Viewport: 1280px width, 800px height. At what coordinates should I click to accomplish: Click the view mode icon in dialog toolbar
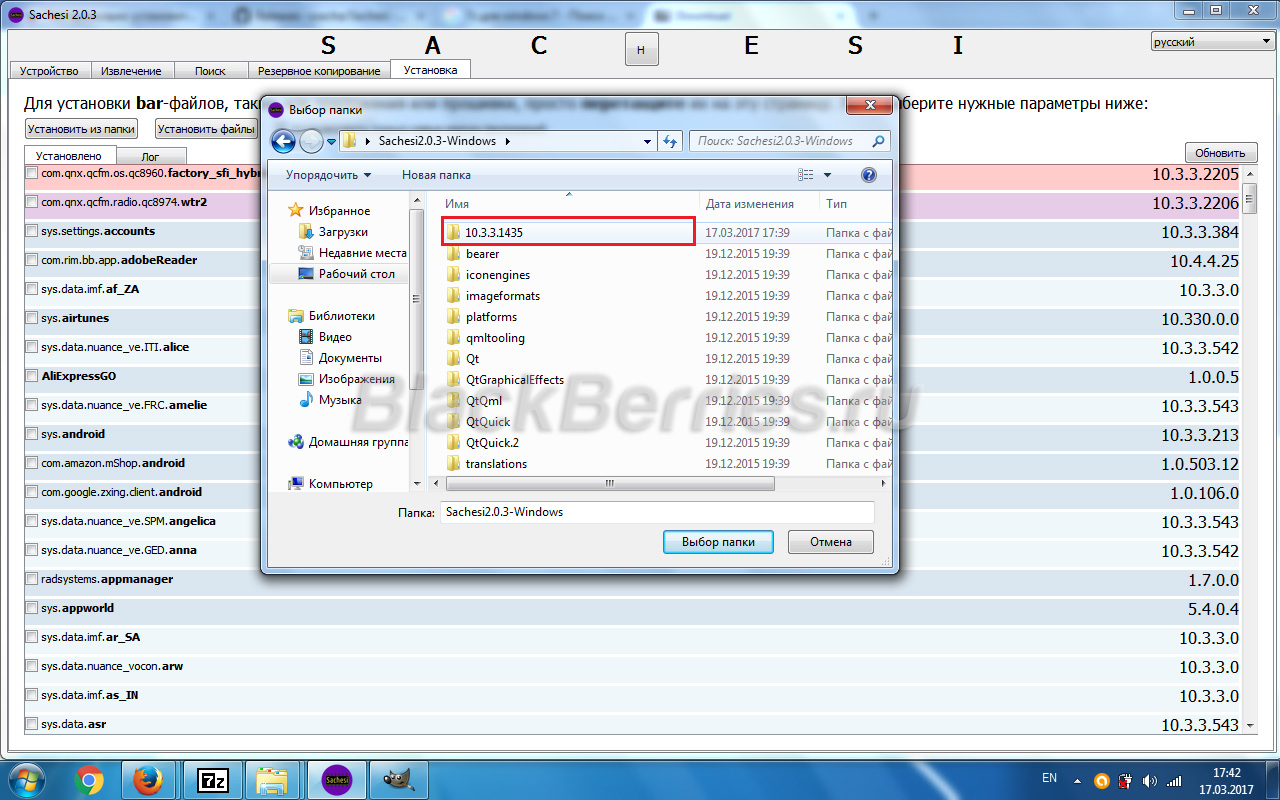(806, 175)
